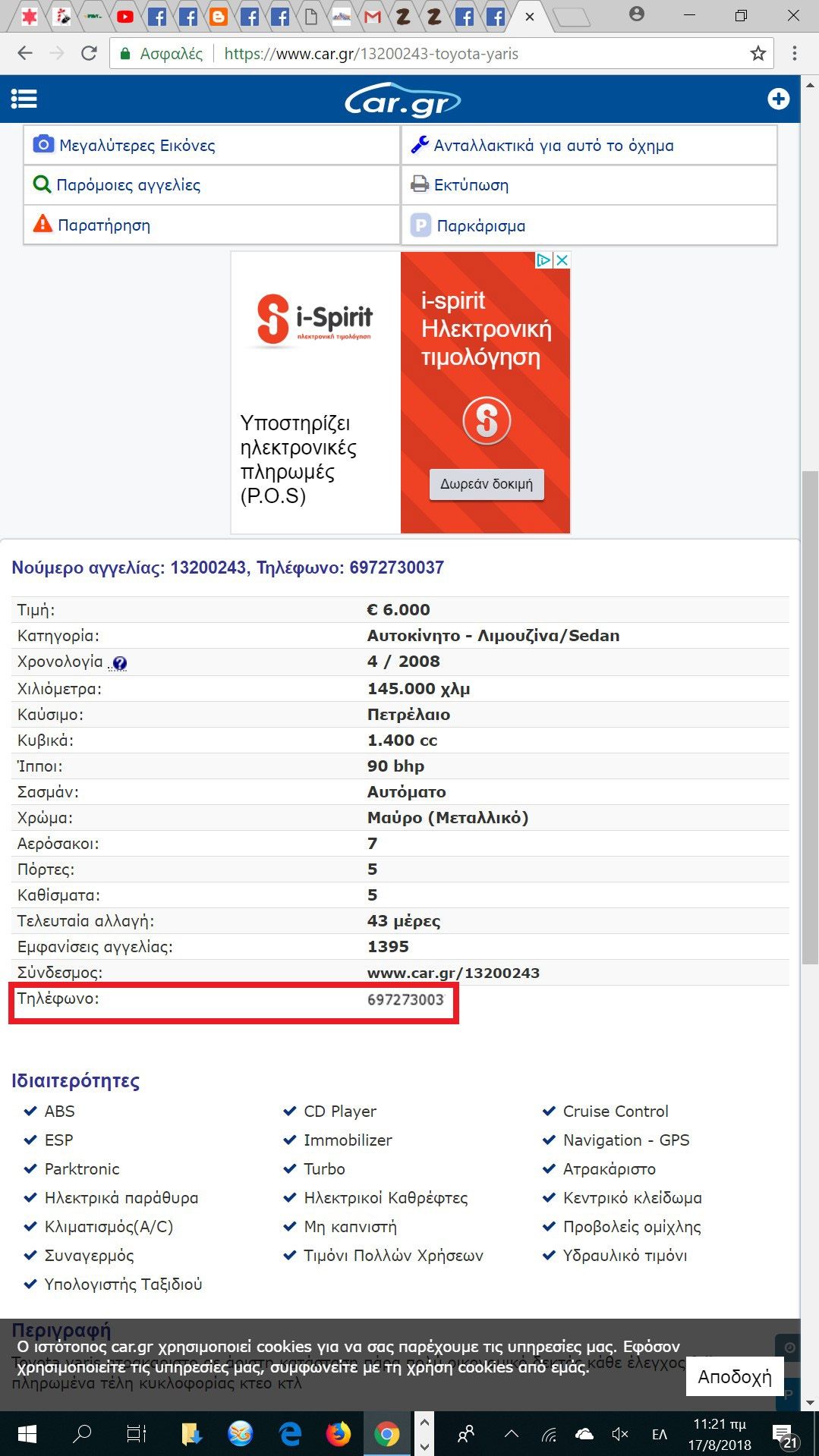Switch to the YouTube tab

click(125, 16)
